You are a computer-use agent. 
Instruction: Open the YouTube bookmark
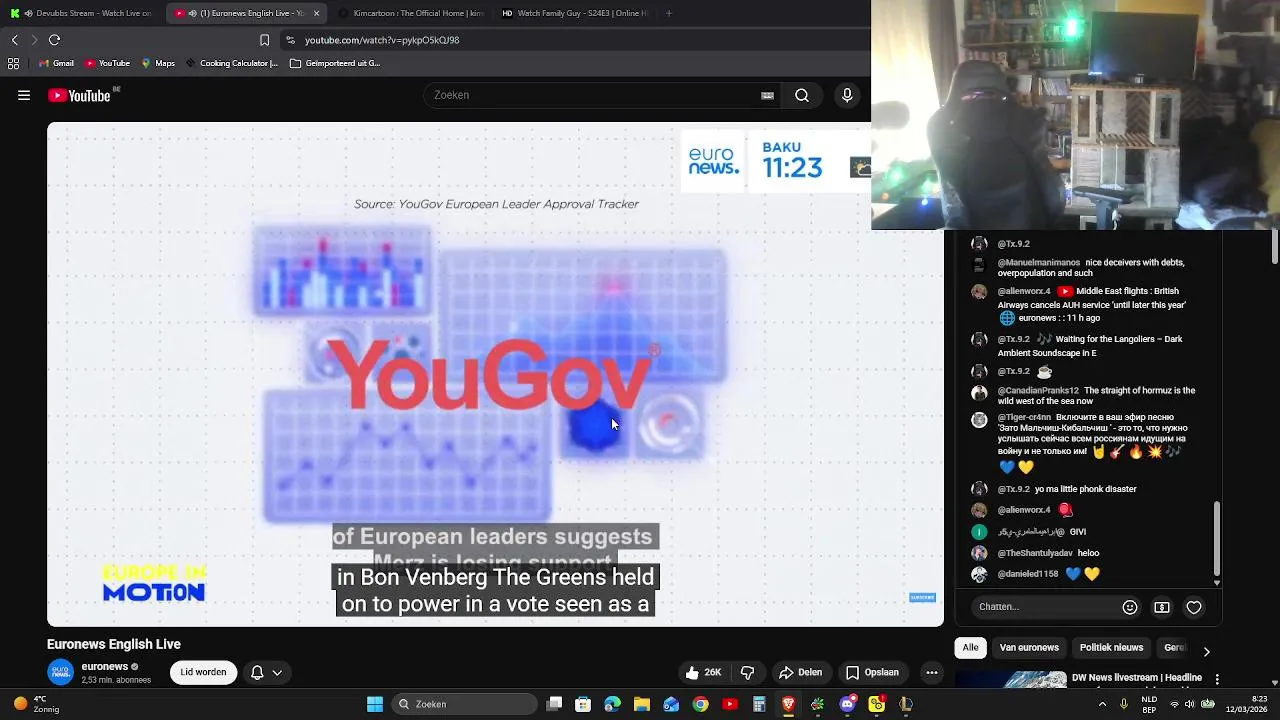[x=107, y=63]
